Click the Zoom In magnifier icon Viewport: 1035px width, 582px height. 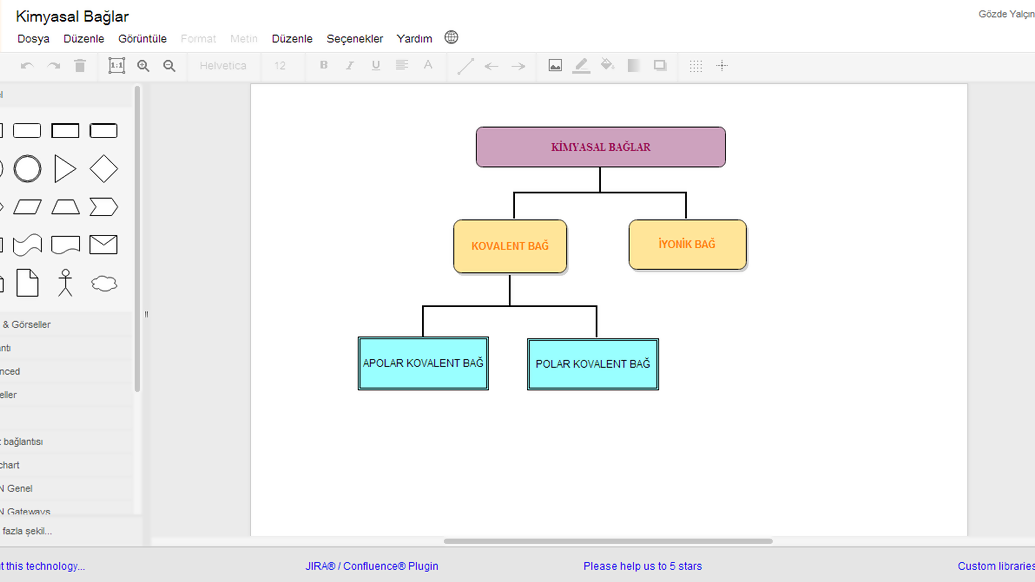(144, 65)
